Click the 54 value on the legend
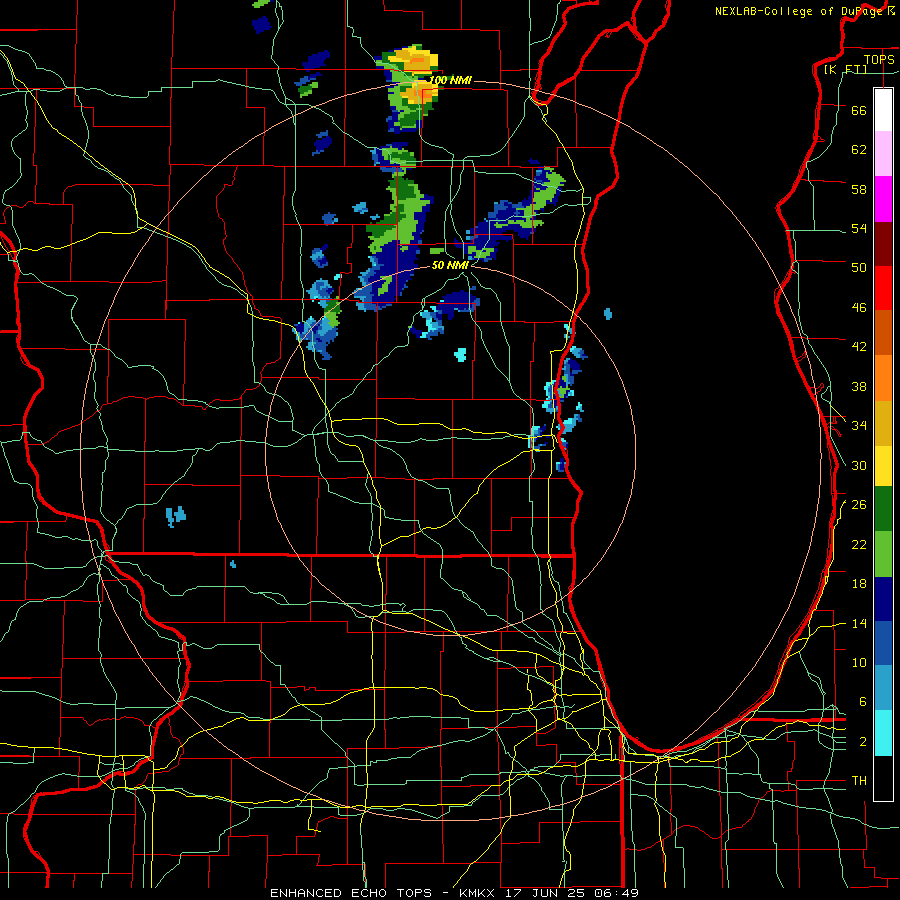900x900 pixels. (859, 228)
